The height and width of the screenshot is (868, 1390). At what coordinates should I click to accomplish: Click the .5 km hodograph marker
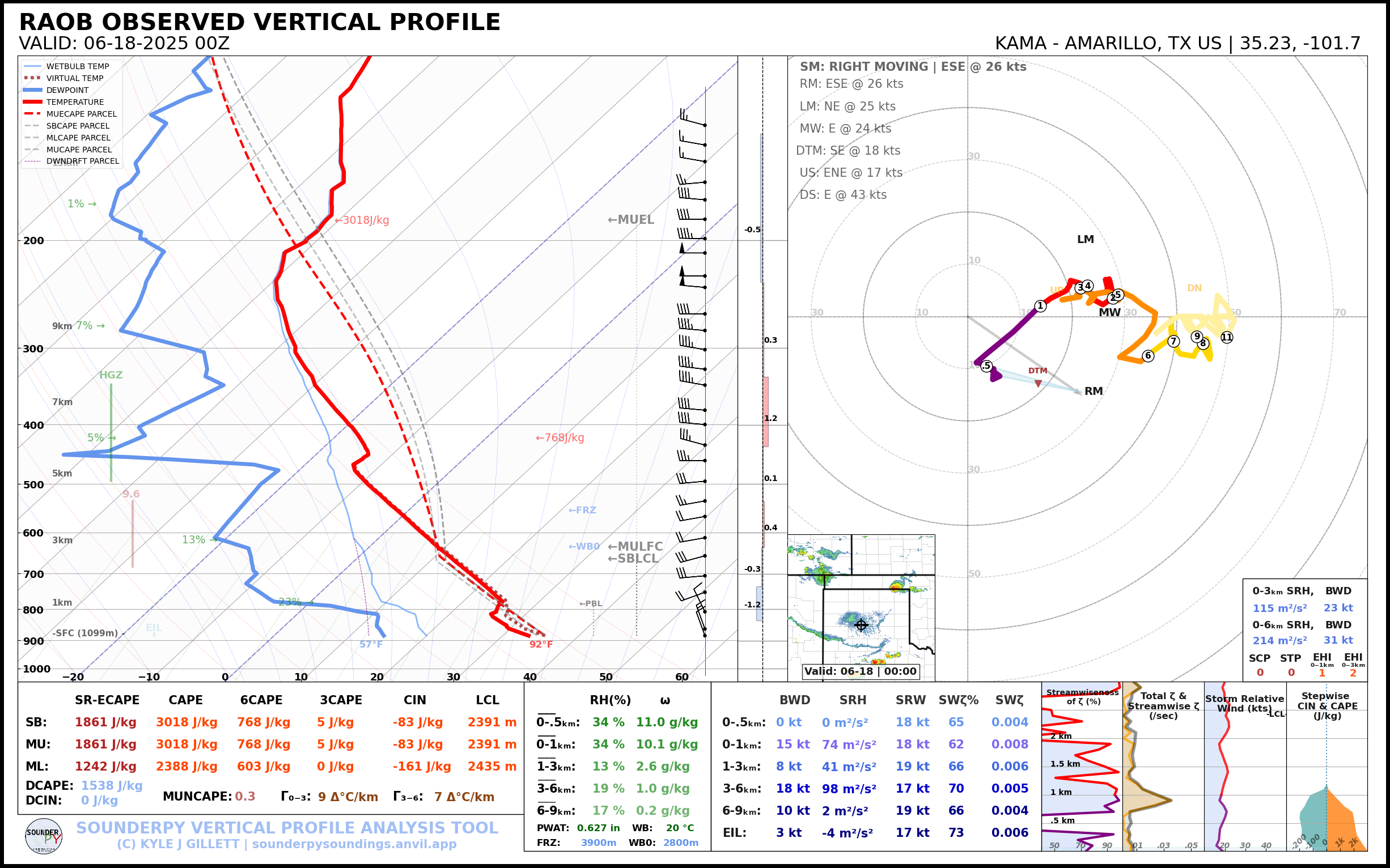click(x=986, y=365)
